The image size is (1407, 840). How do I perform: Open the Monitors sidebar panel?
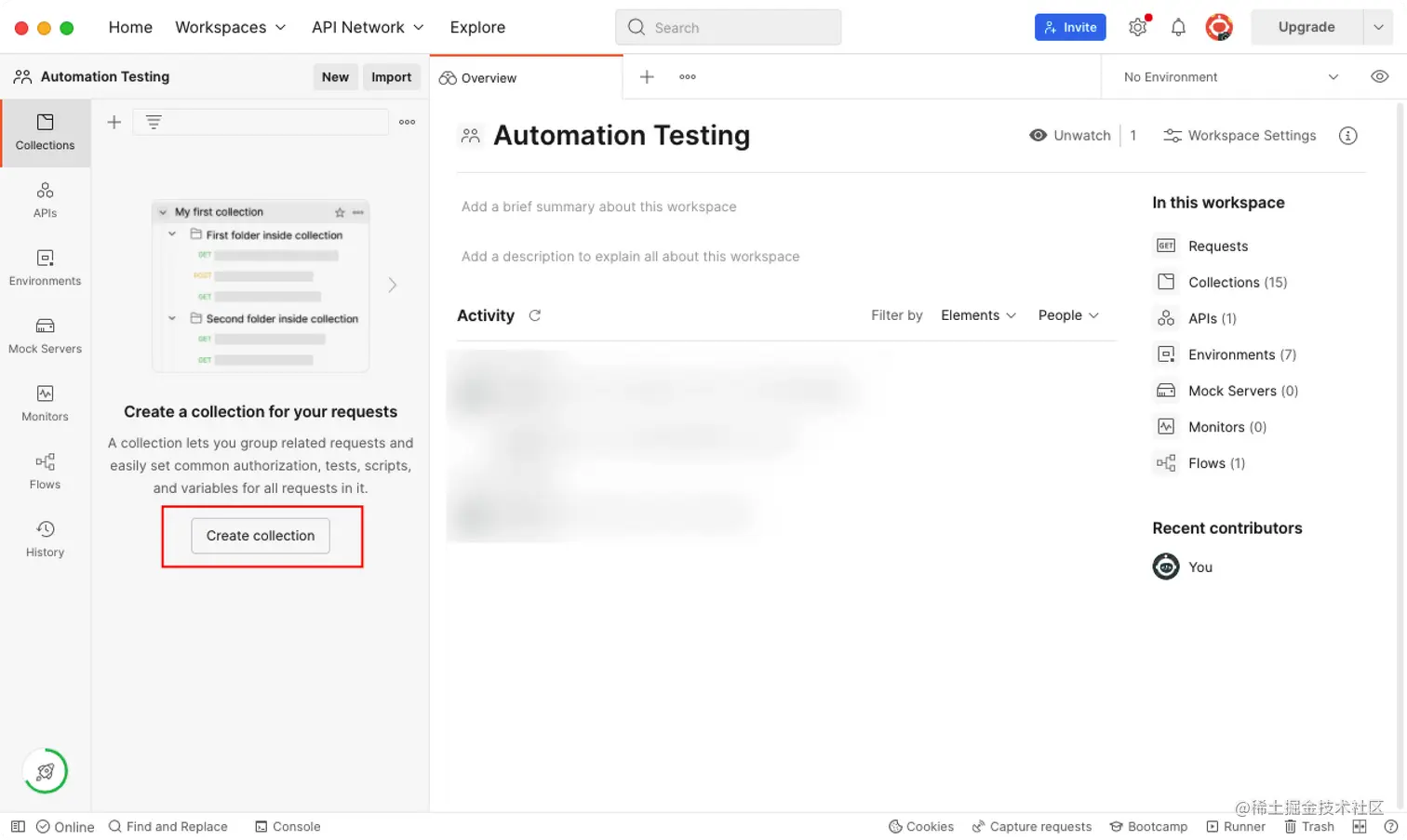tap(45, 405)
